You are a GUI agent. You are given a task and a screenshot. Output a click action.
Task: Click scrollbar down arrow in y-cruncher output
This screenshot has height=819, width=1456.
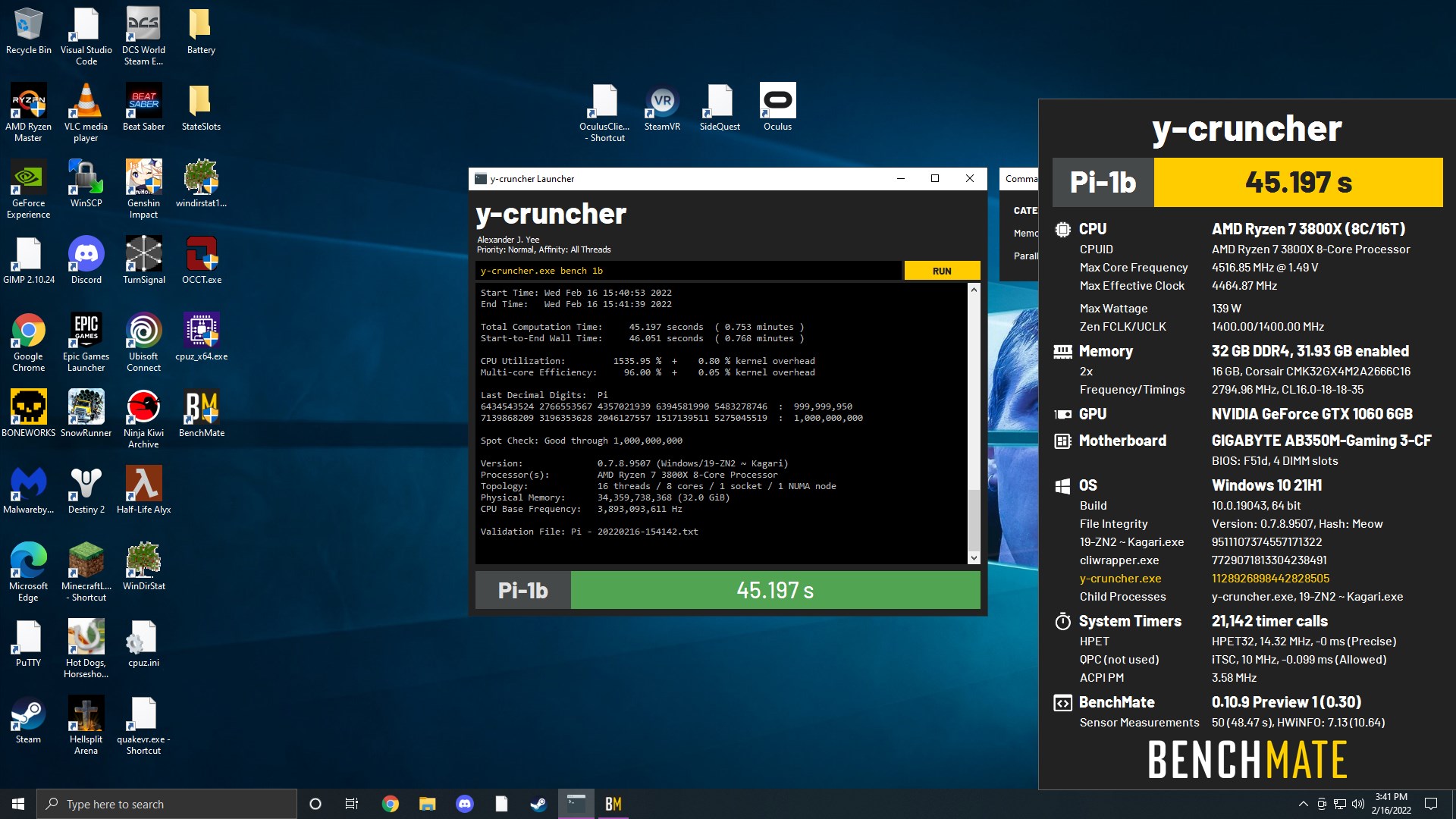point(974,558)
